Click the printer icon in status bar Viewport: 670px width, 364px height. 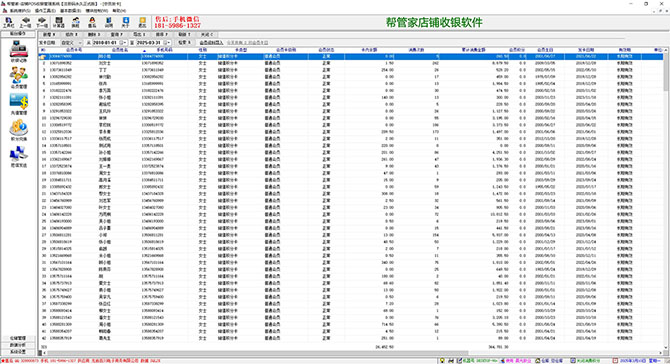point(451,361)
